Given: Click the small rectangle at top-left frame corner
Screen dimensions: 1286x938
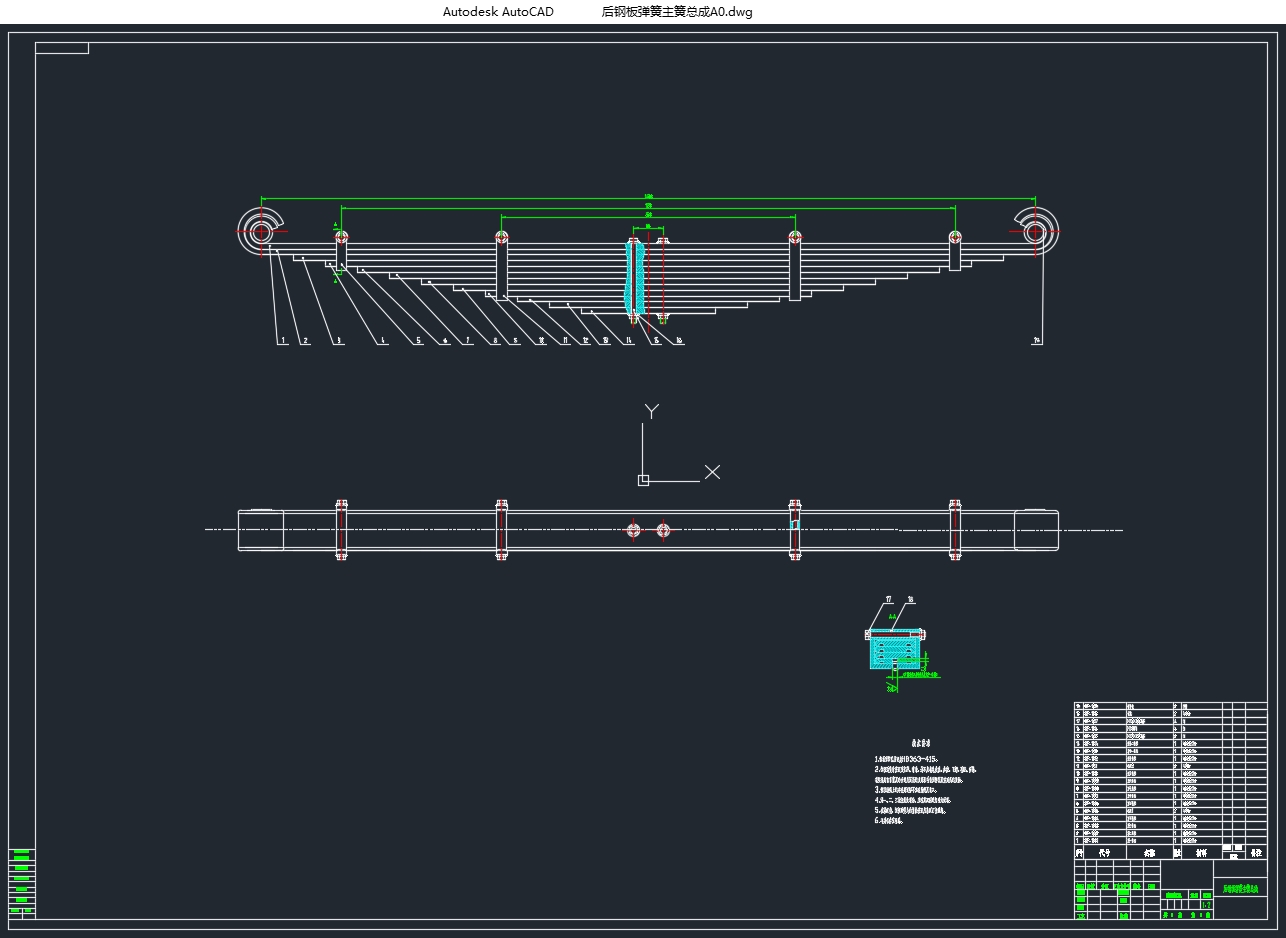Looking at the screenshot, I should point(62,48).
